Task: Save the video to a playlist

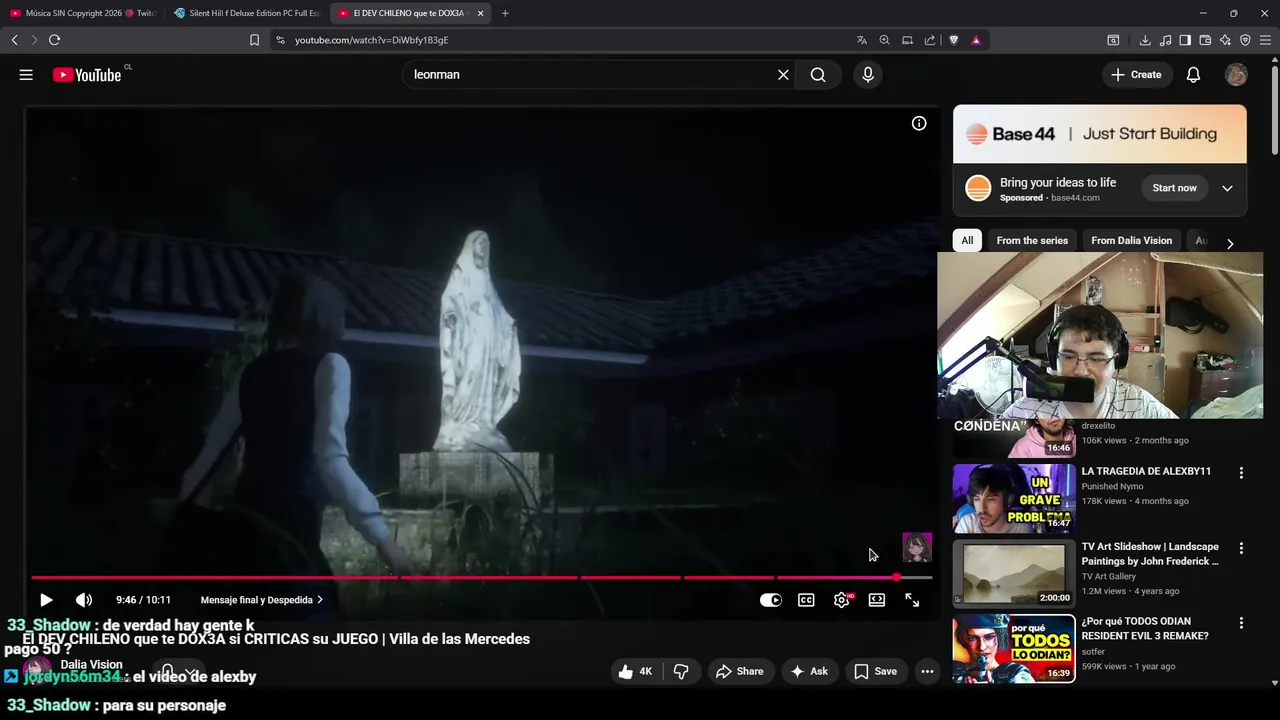Action: (x=875, y=672)
